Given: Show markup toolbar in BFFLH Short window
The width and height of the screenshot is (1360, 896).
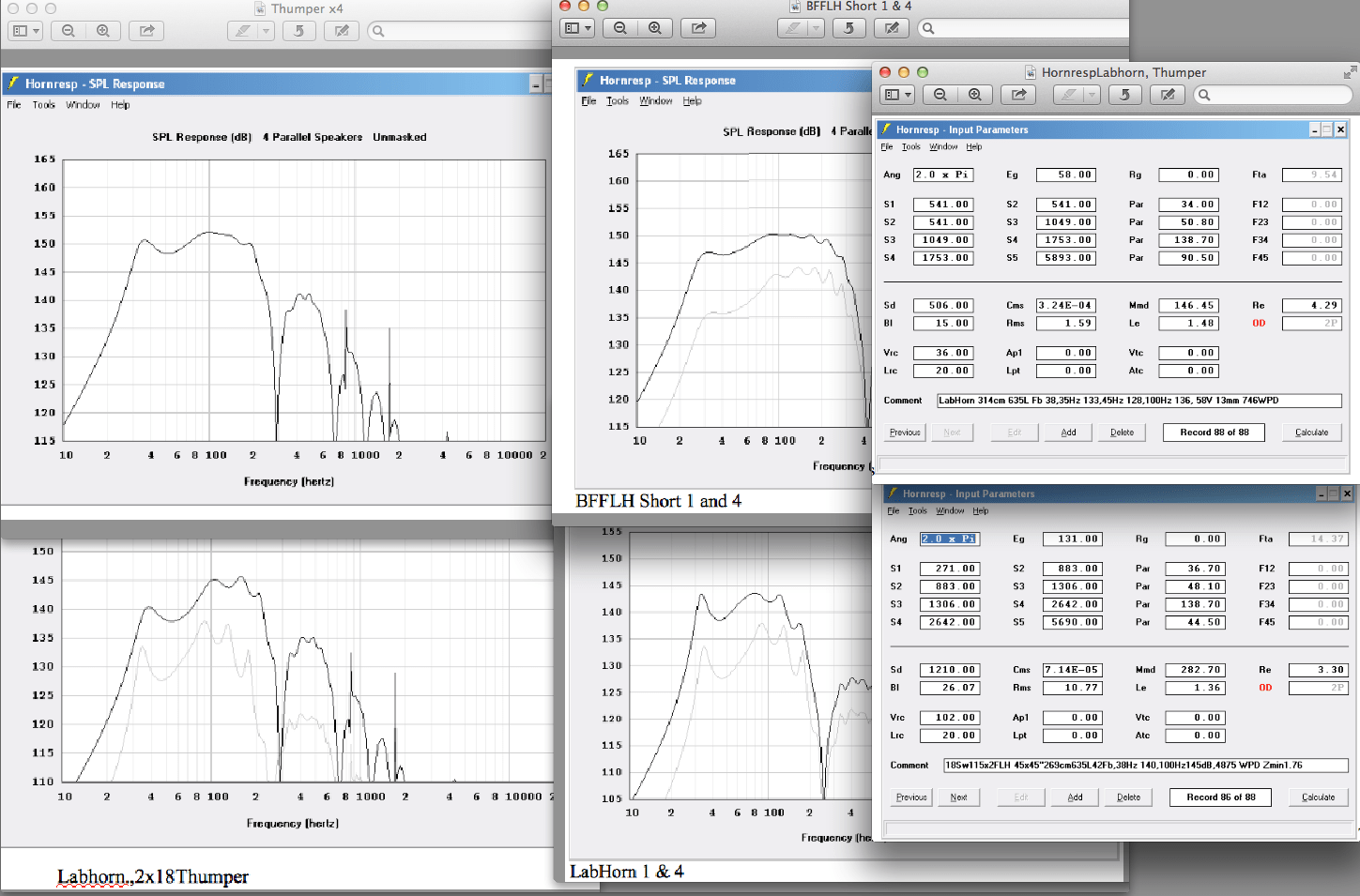Looking at the screenshot, I should [892, 28].
